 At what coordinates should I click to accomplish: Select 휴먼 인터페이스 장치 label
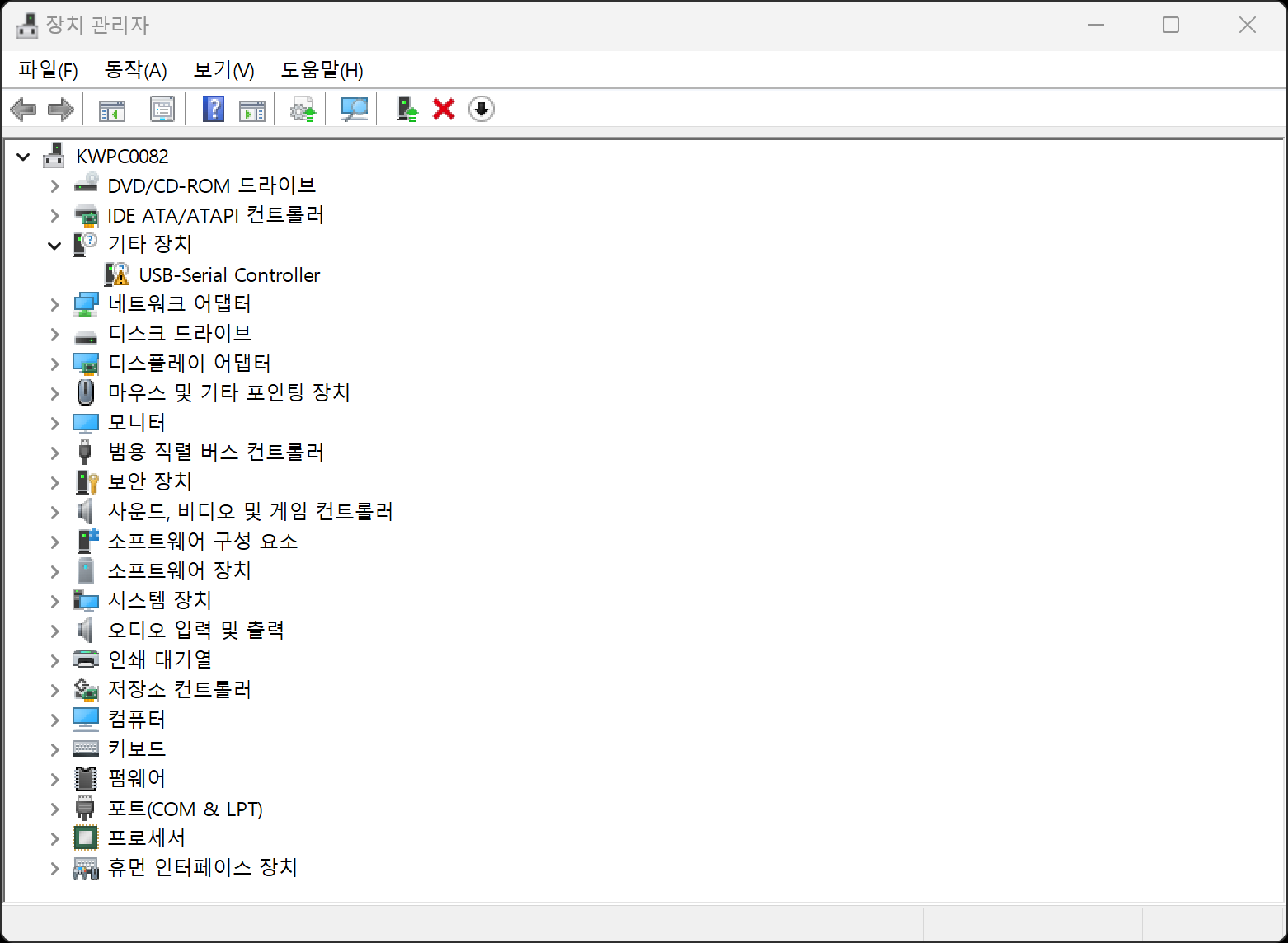click(x=203, y=867)
